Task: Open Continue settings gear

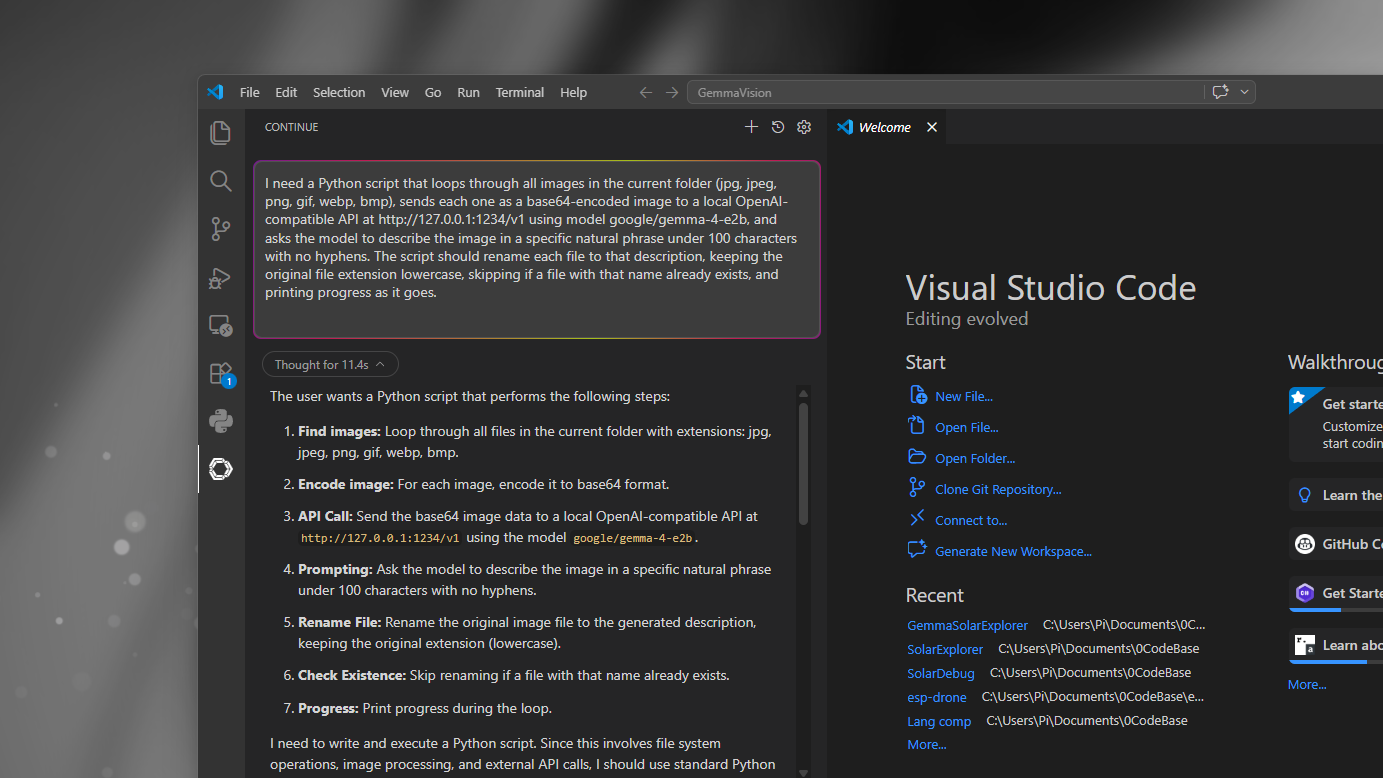Action: point(804,127)
